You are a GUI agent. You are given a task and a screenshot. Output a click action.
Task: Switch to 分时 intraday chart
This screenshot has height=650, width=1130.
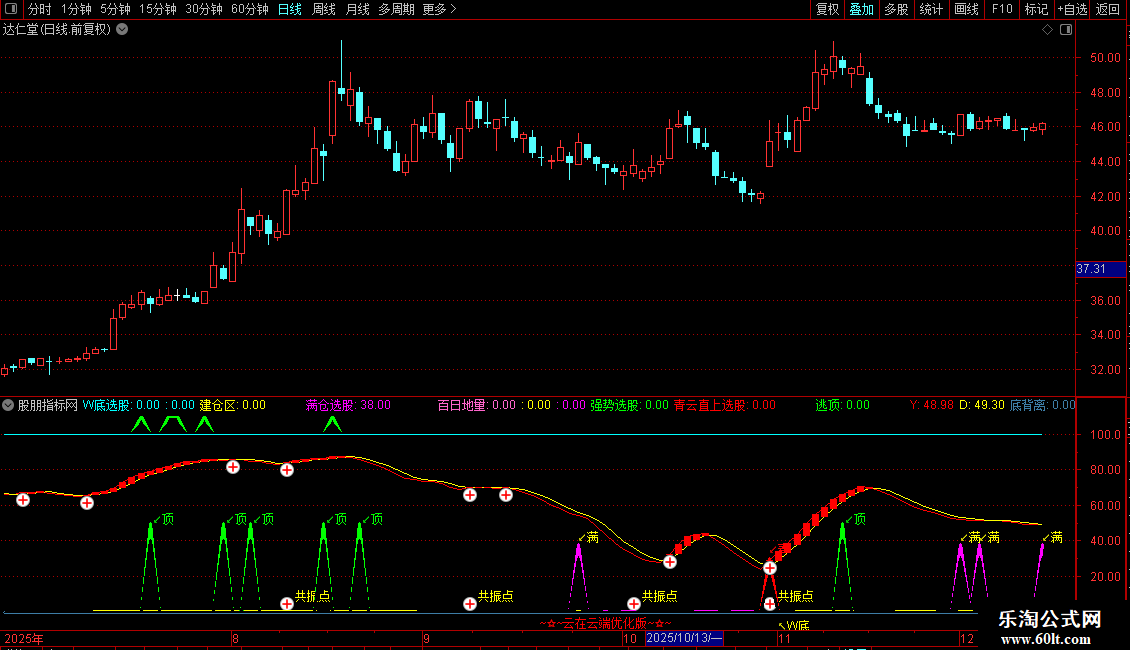[x=40, y=9]
